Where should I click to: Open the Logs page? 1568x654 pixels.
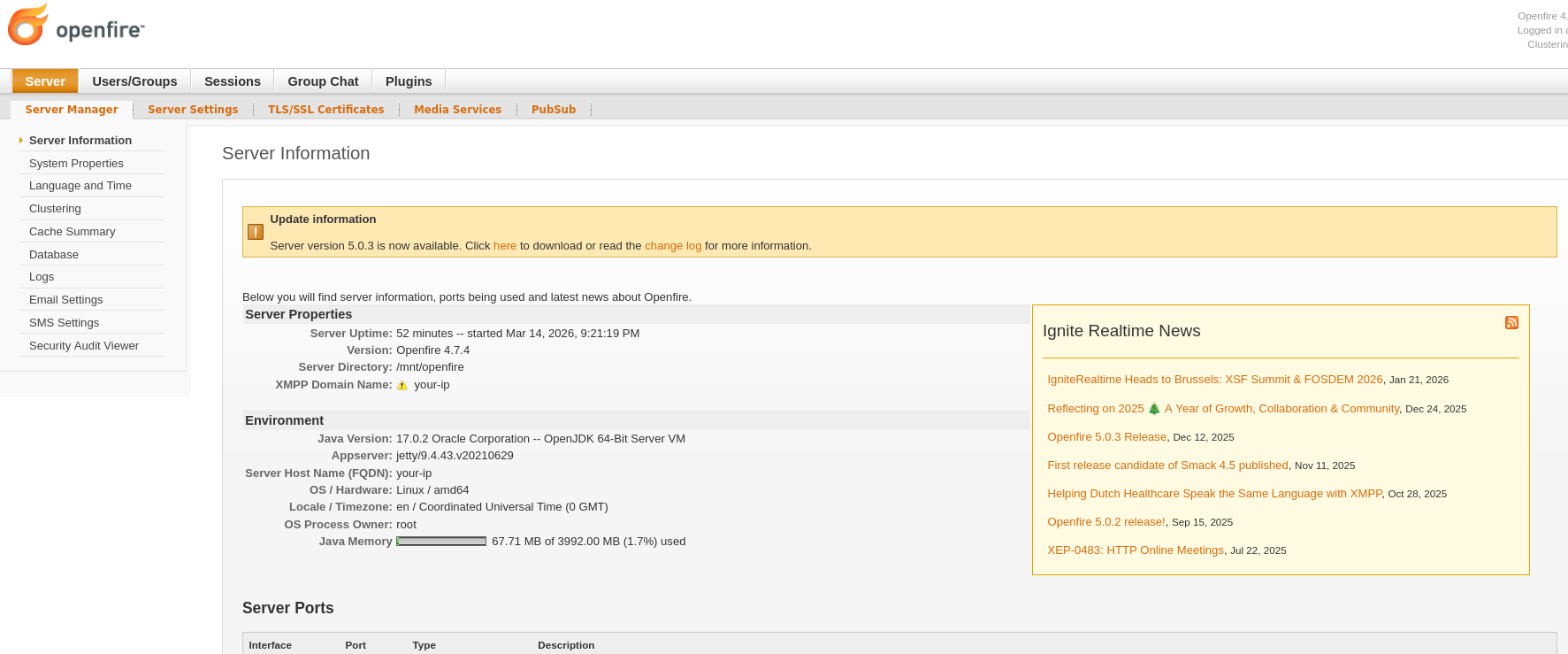pyautogui.click(x=42, y=277)
